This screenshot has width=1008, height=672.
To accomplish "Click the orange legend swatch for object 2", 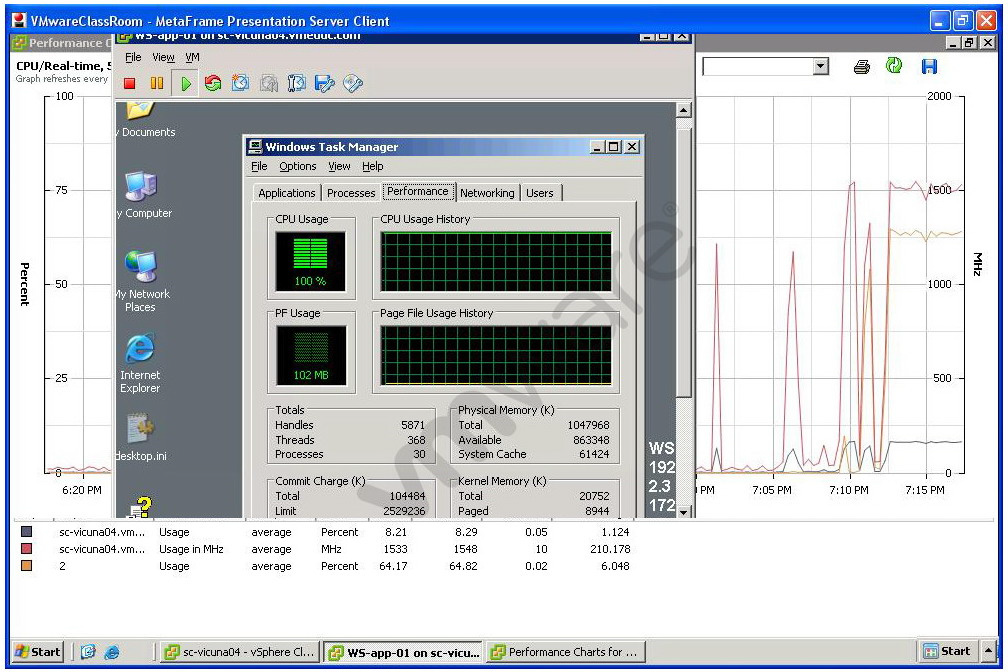I will (26, 566).
